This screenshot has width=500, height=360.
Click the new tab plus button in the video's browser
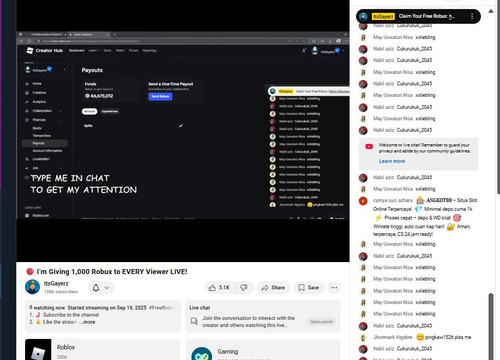point(114,34)
